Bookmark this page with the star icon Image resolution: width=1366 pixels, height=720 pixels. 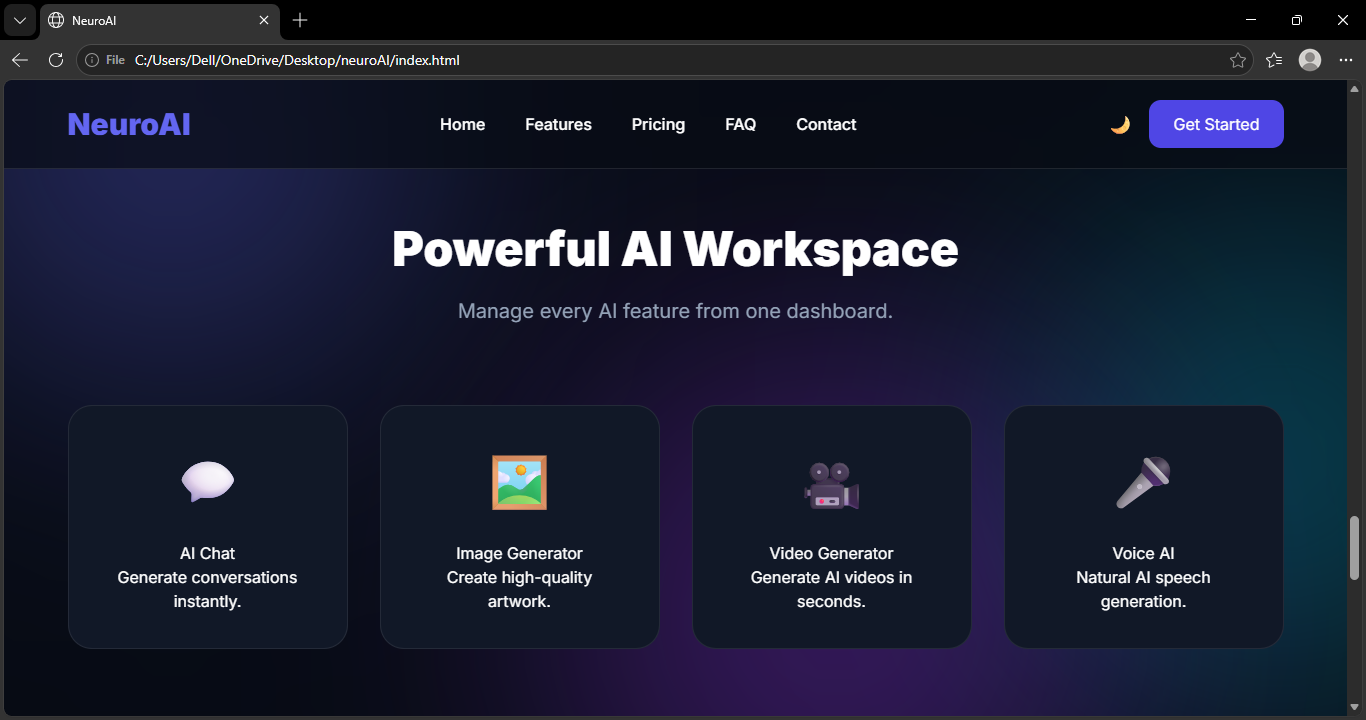pos(1238,60)
